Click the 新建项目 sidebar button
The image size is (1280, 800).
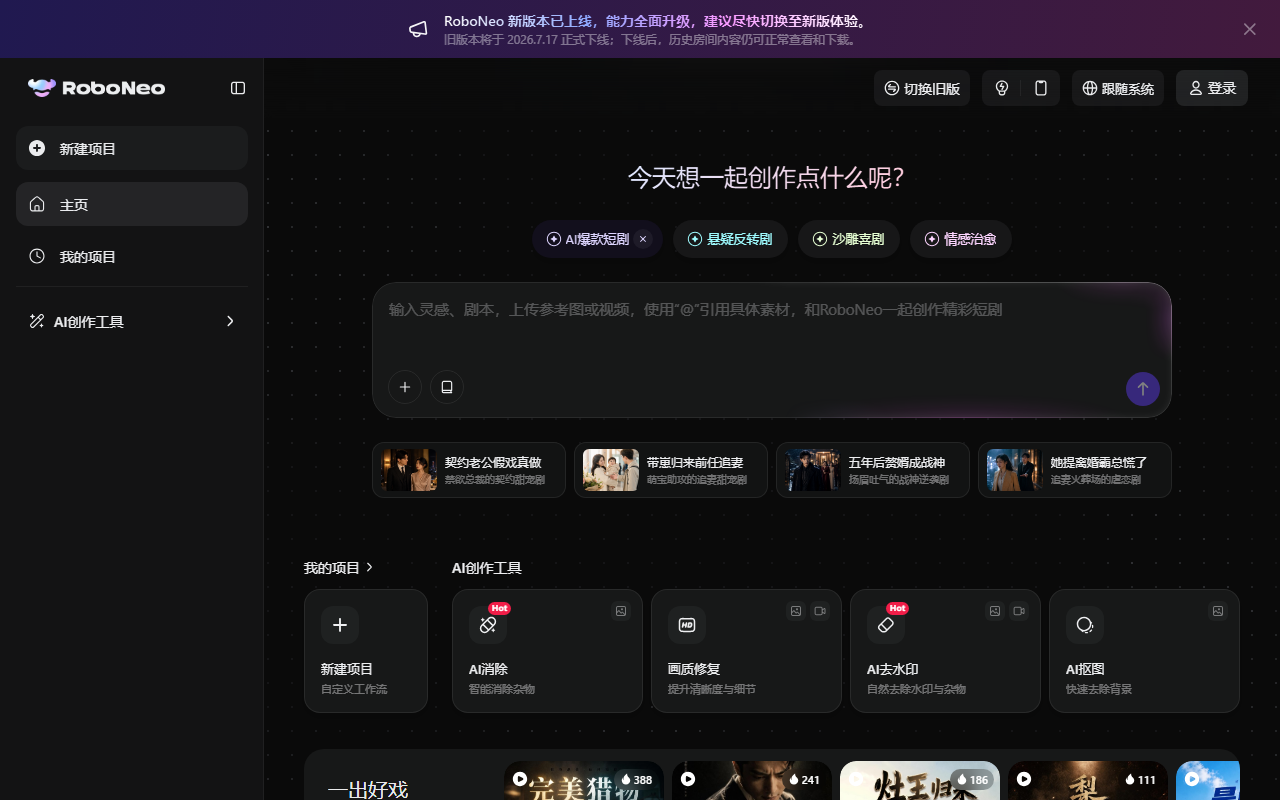(132, 148)
